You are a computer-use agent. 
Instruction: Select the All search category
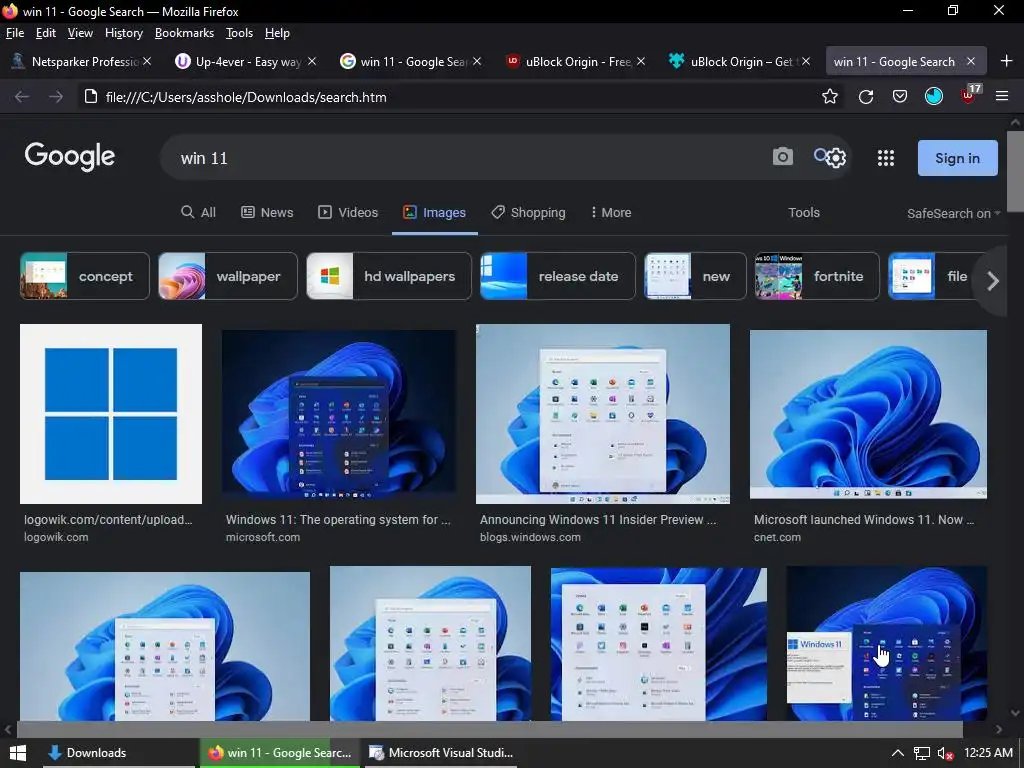tap(198, 212)
